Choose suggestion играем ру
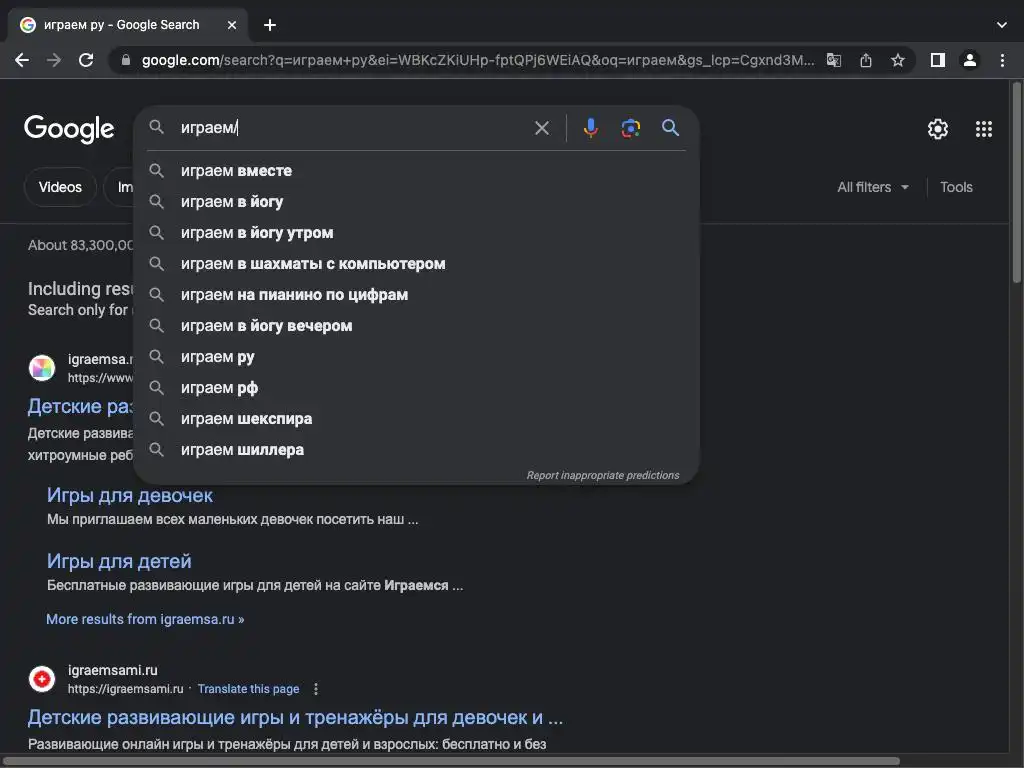This screenshot has height=768, width=1024. [x=416, y=357]
